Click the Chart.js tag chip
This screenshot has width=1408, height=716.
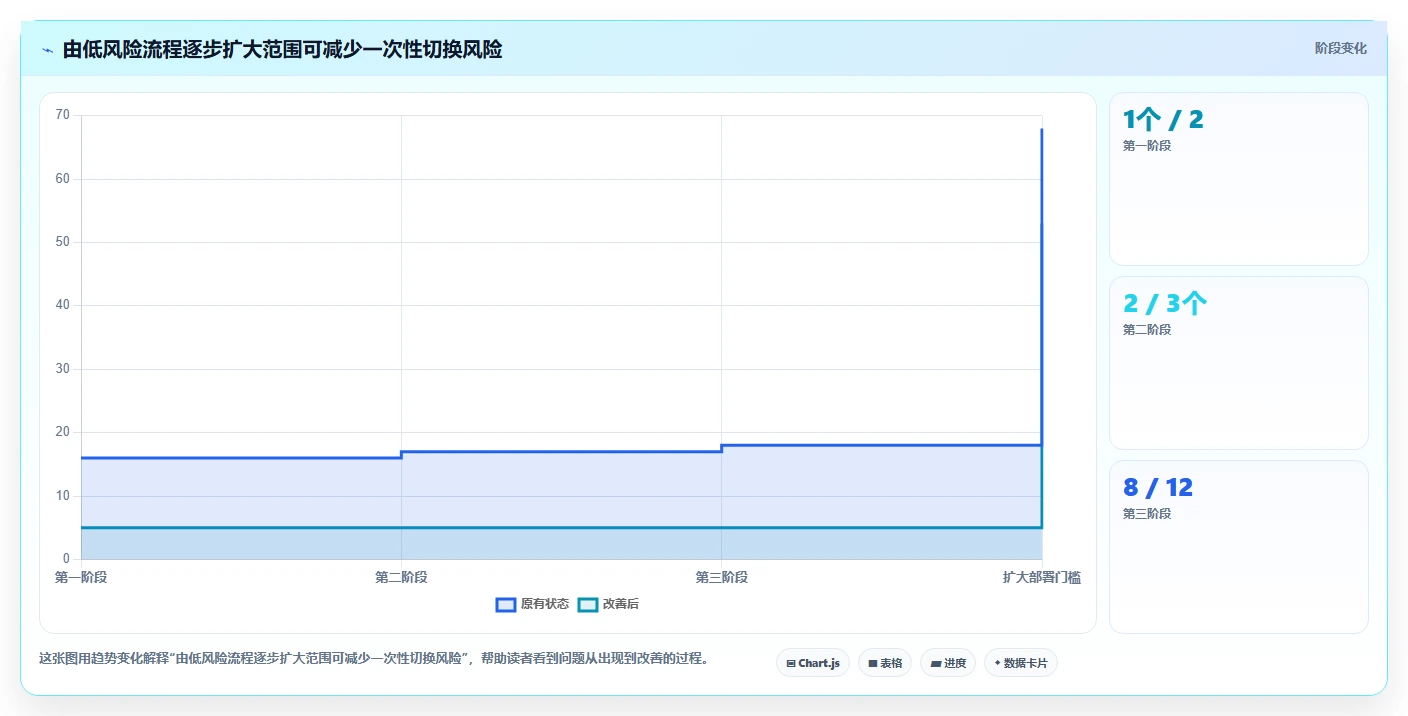point(813,663)
